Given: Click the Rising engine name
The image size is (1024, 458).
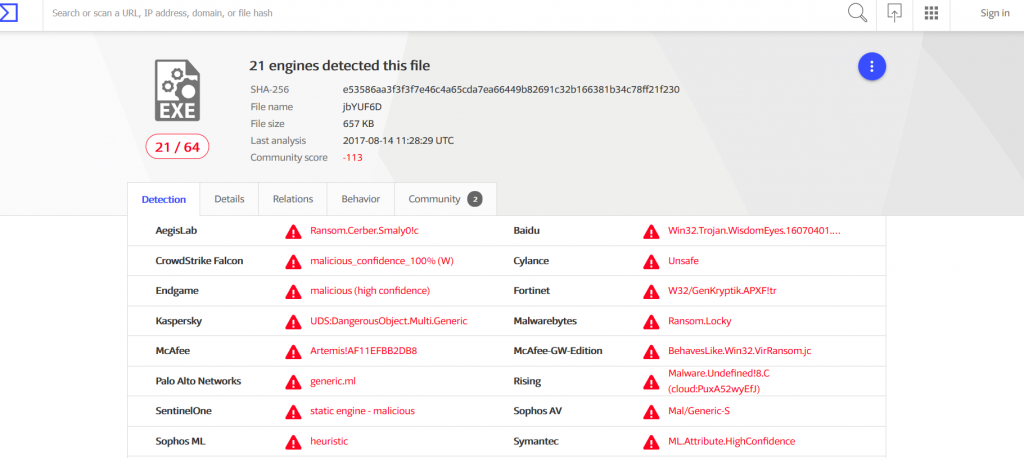Looking at the screenshot, I should tap(528, 381).
